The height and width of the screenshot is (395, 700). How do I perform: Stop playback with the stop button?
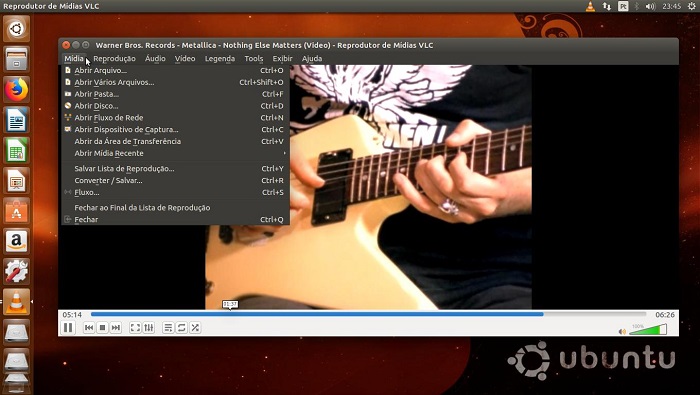tap(102, 328)
